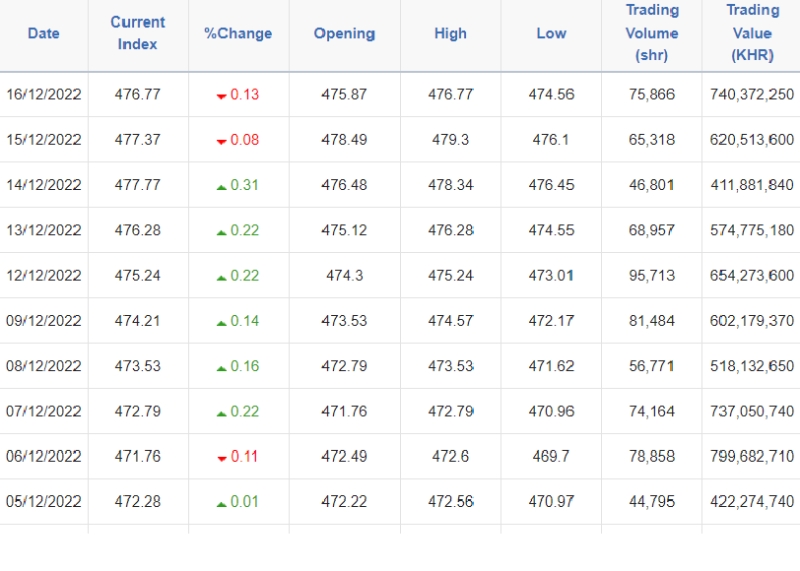Click the red down arrow beside 0.08
Image resolution: width=800 pixels, height=571 pixels.
coord(221,141)
